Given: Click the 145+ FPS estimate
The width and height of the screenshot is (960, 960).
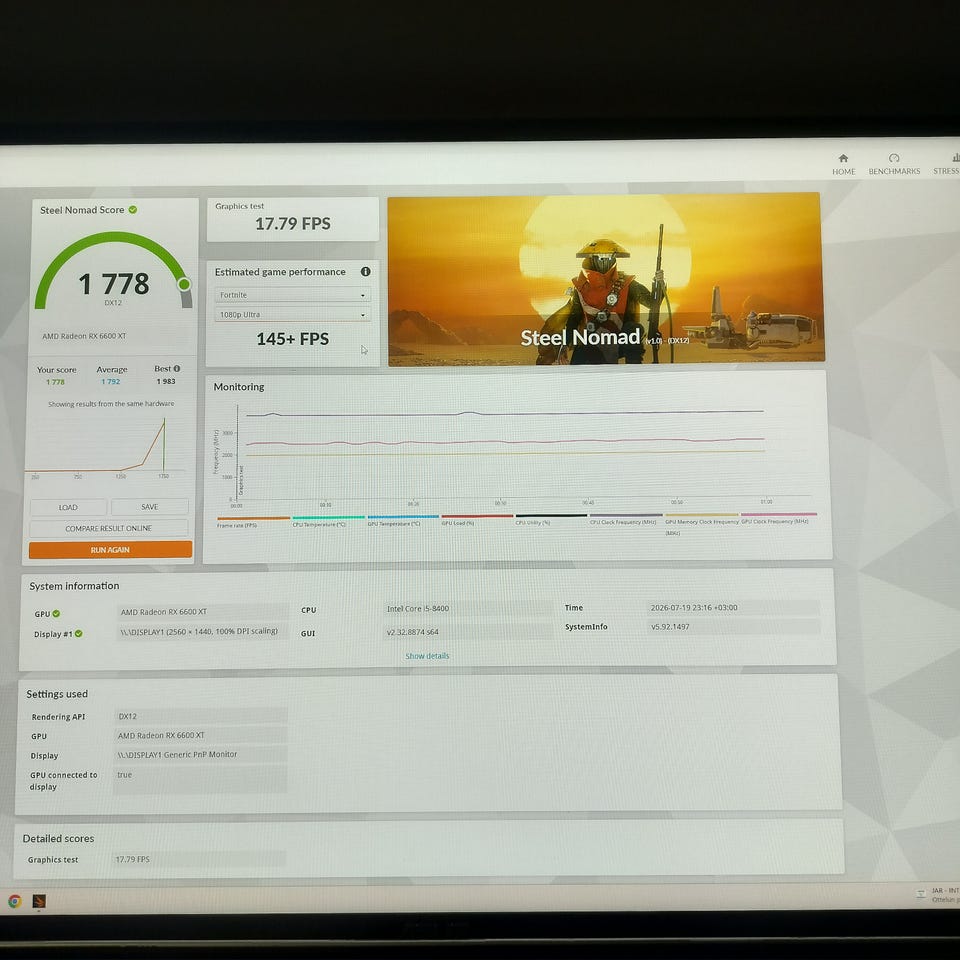Looking at the screenshot, I should click(x=293, y=339).
